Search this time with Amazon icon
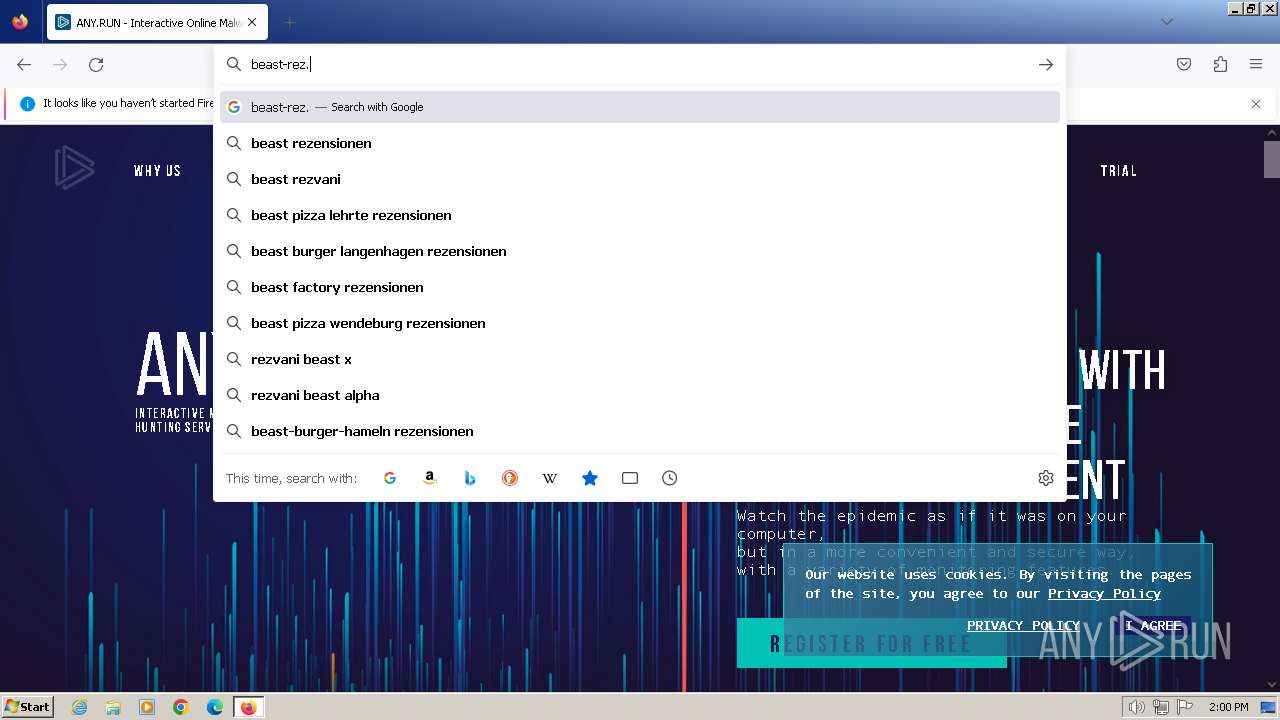 coord(430,478)
